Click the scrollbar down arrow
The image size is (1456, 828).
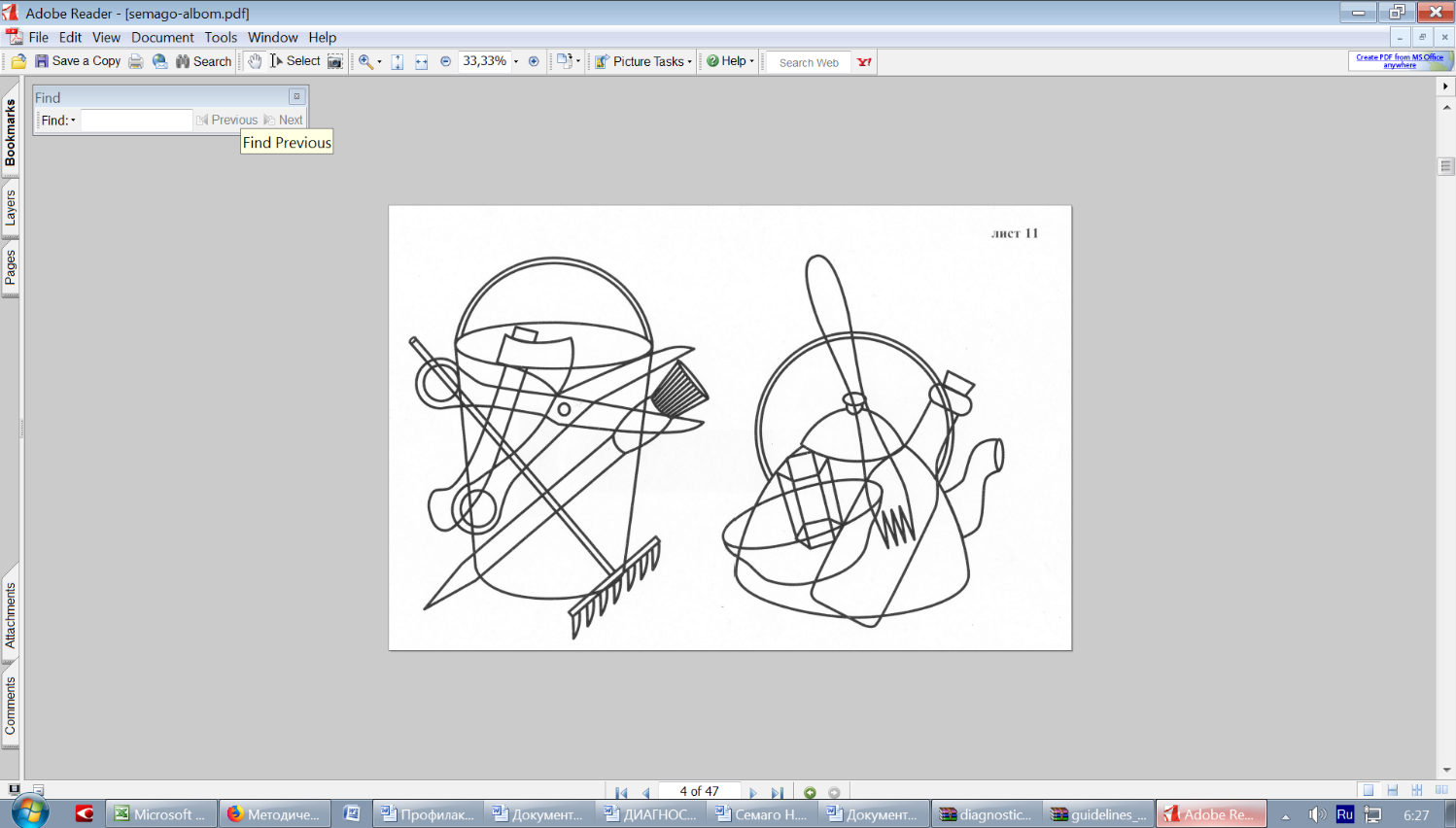coord(1446,770)
